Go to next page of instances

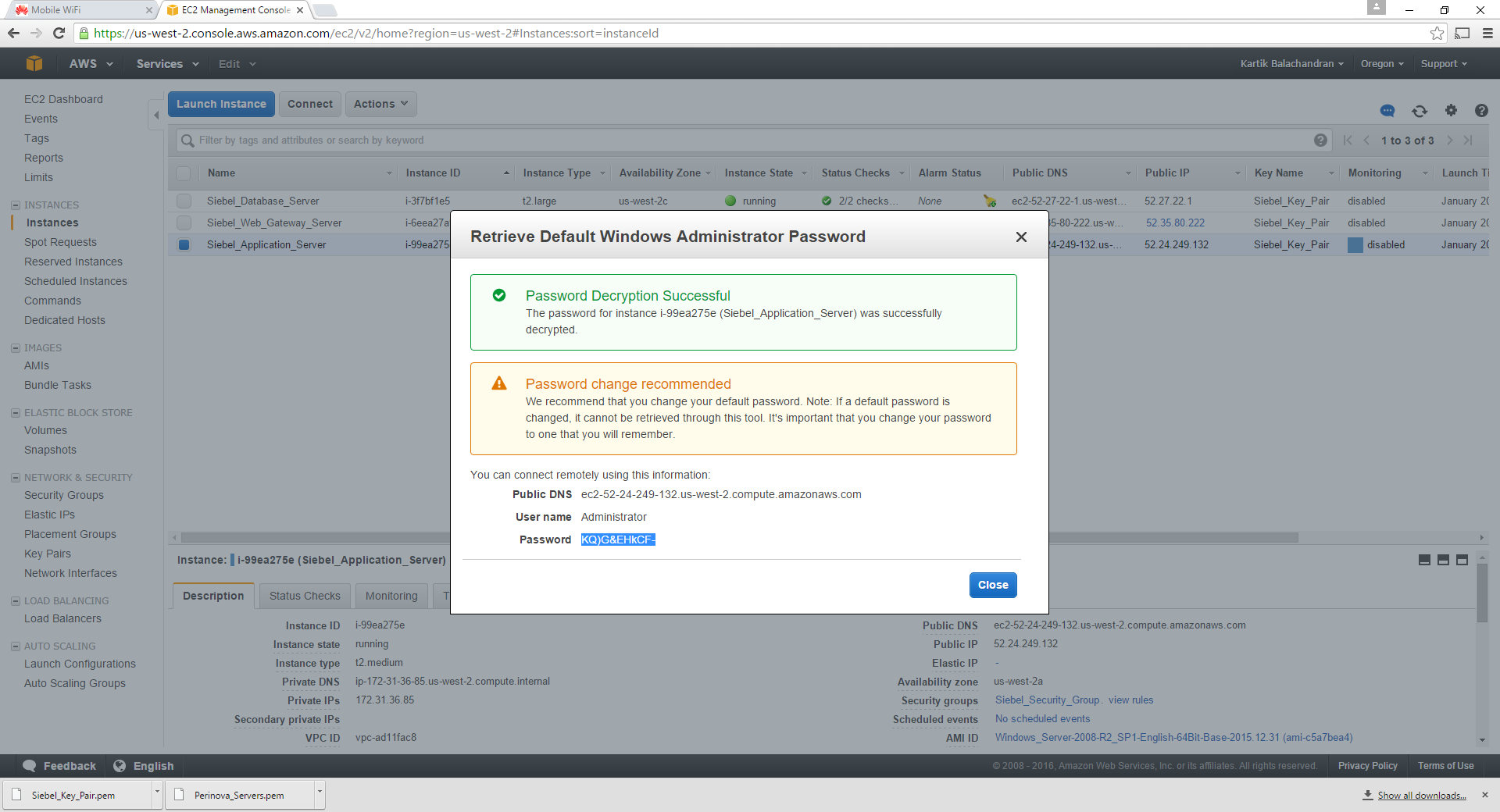coord(1450,141)
